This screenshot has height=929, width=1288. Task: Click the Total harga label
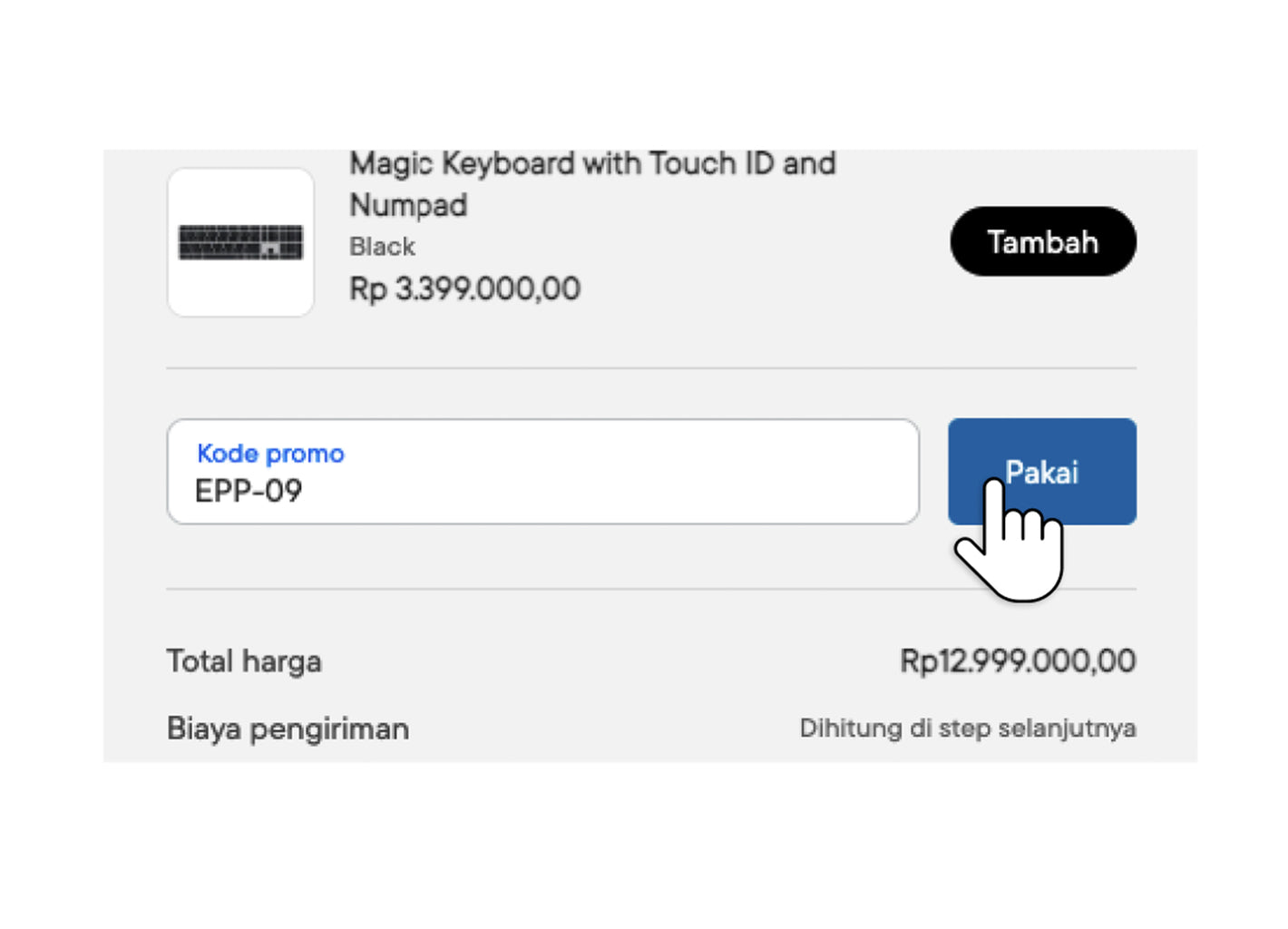coord(244,661)
